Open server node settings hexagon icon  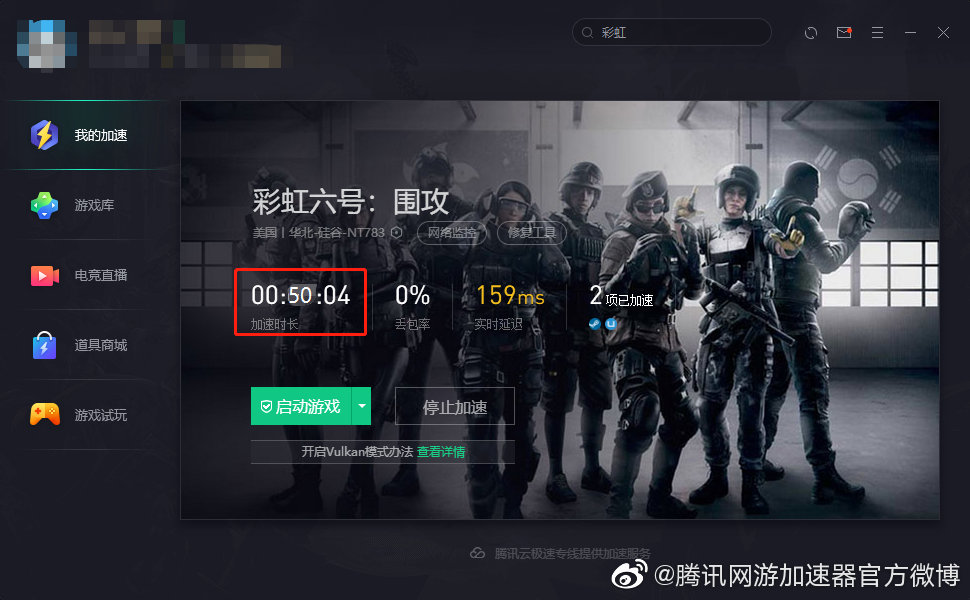tap(397, 233)
